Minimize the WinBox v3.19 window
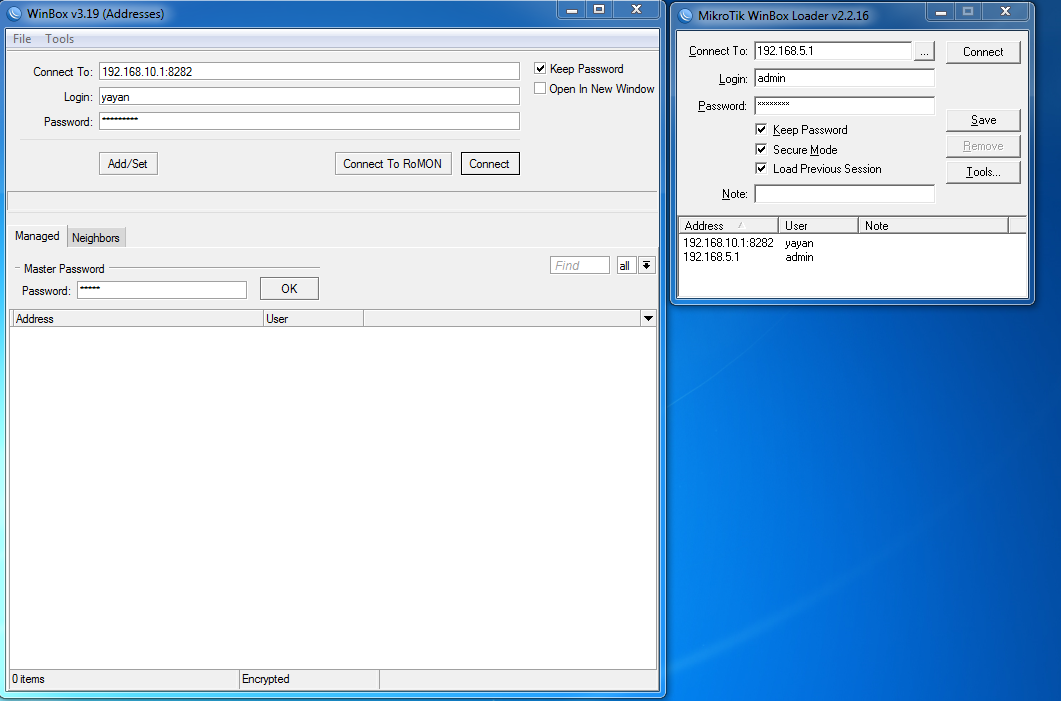1061x701 pixels. click(x=572, y=9)
